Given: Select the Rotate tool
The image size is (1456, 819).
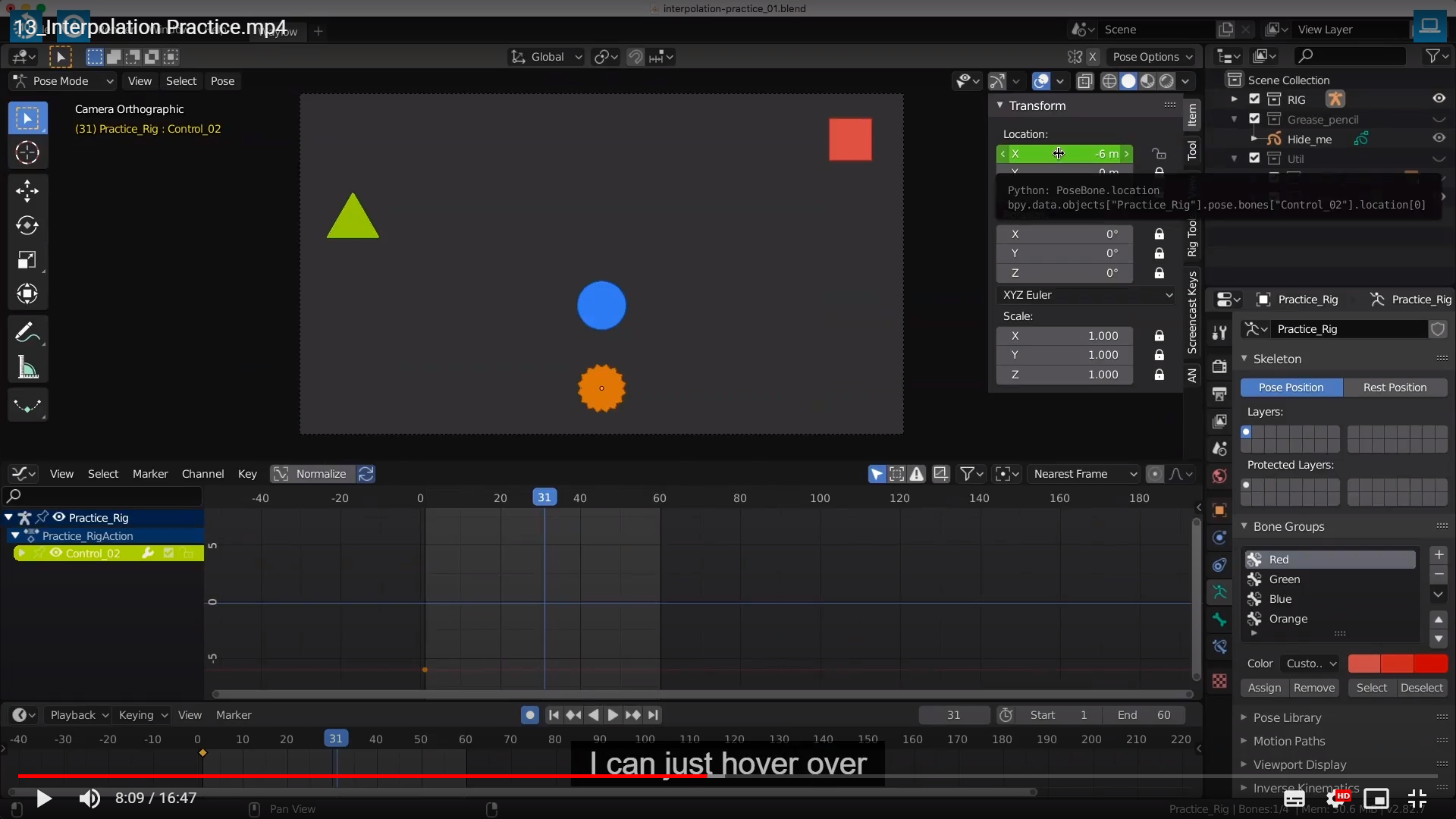Looking at the screenshot, I should pyautogui.click(x=27, y=225).
